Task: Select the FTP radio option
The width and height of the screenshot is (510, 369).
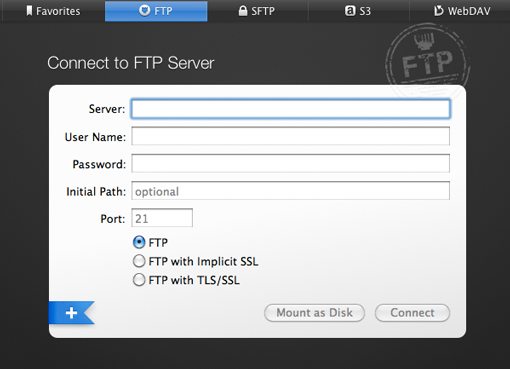Action: click(x=139, y=242)
